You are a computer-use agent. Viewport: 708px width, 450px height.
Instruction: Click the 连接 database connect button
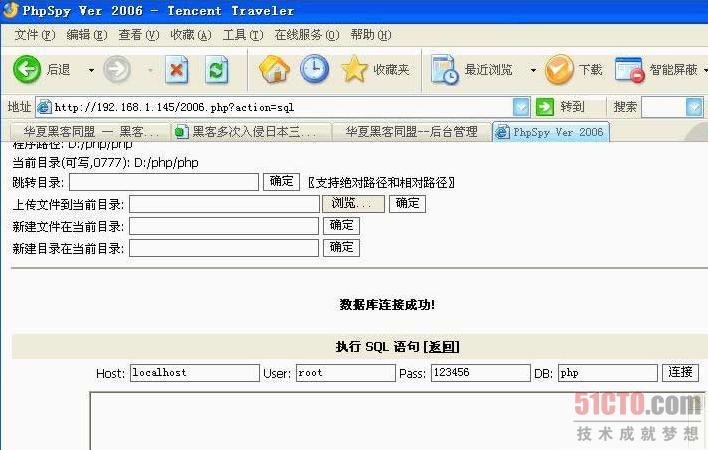click(680, 372)
